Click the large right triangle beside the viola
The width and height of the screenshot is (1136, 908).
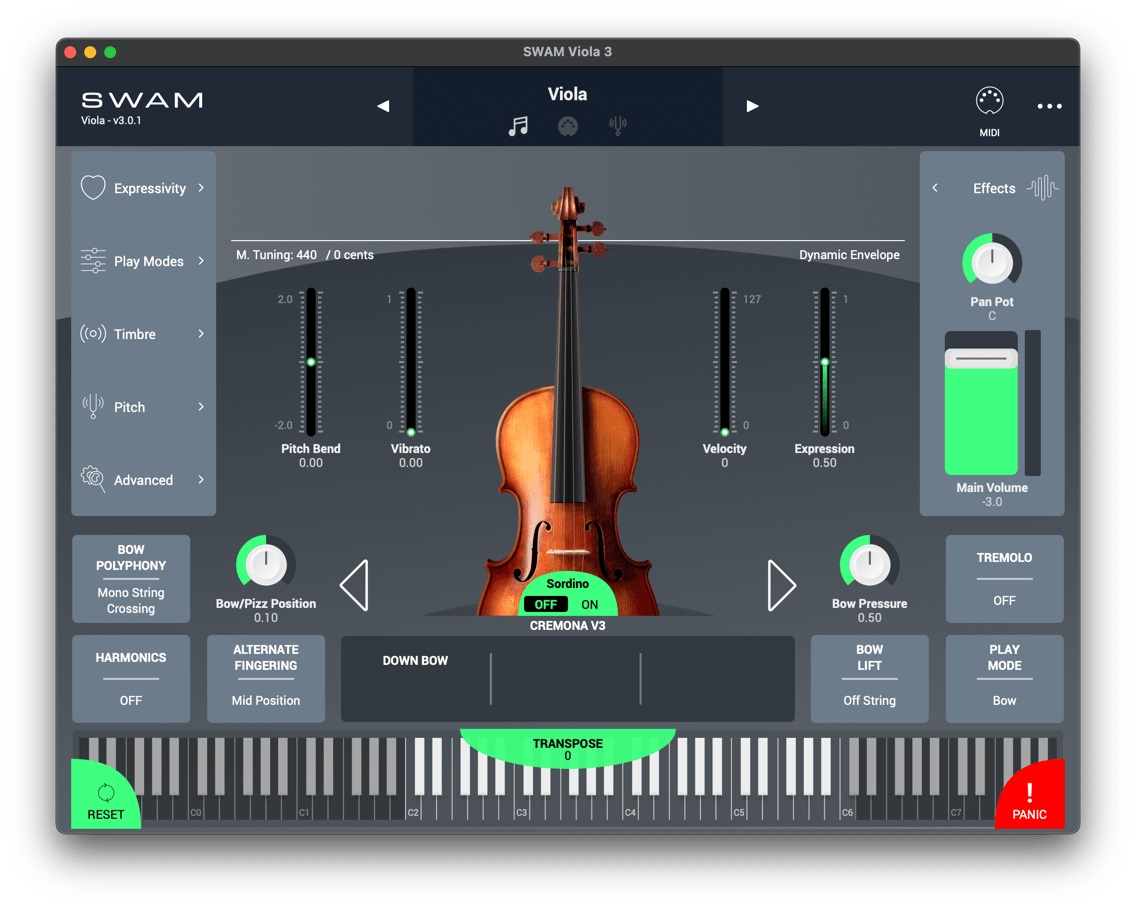(x=782, y=585)
